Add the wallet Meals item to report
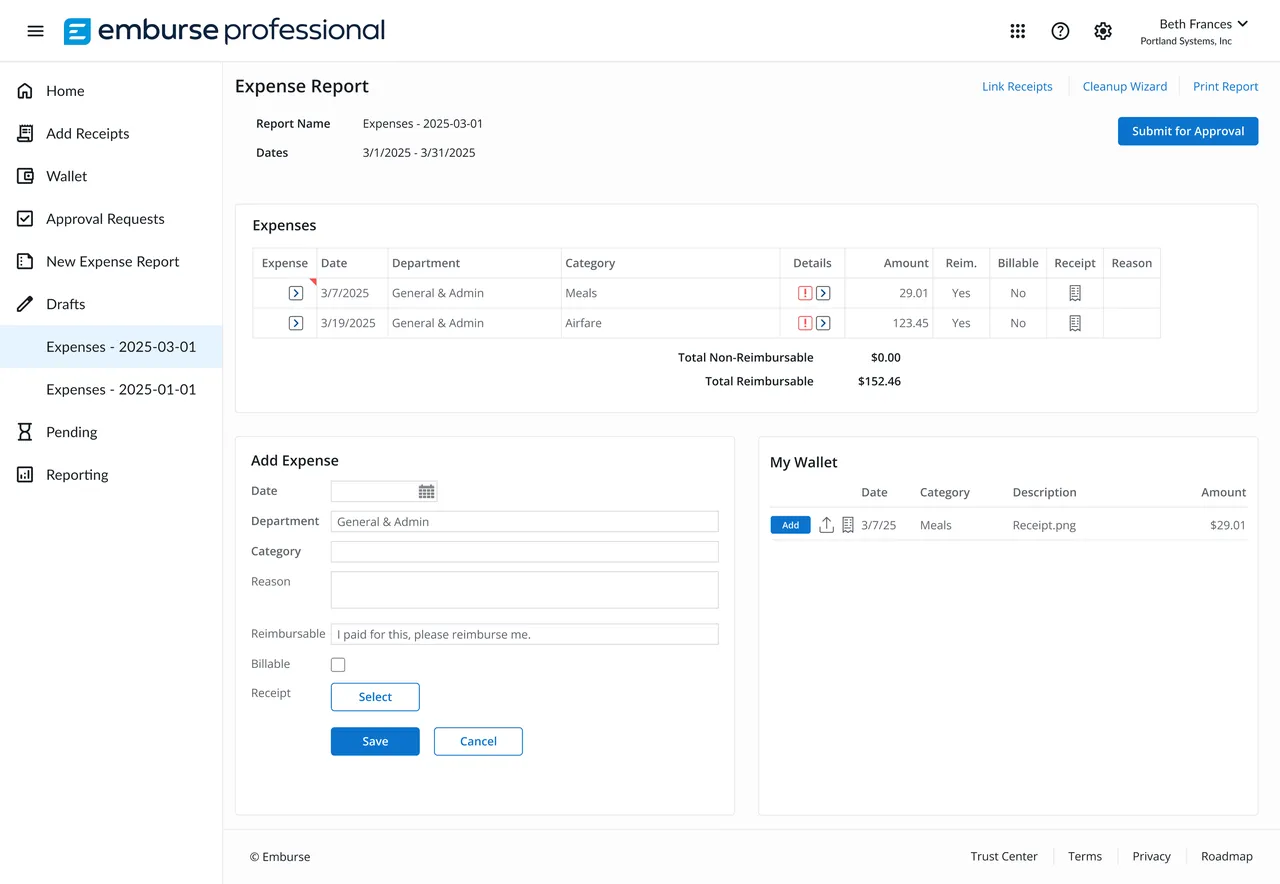 coord(790,525)
